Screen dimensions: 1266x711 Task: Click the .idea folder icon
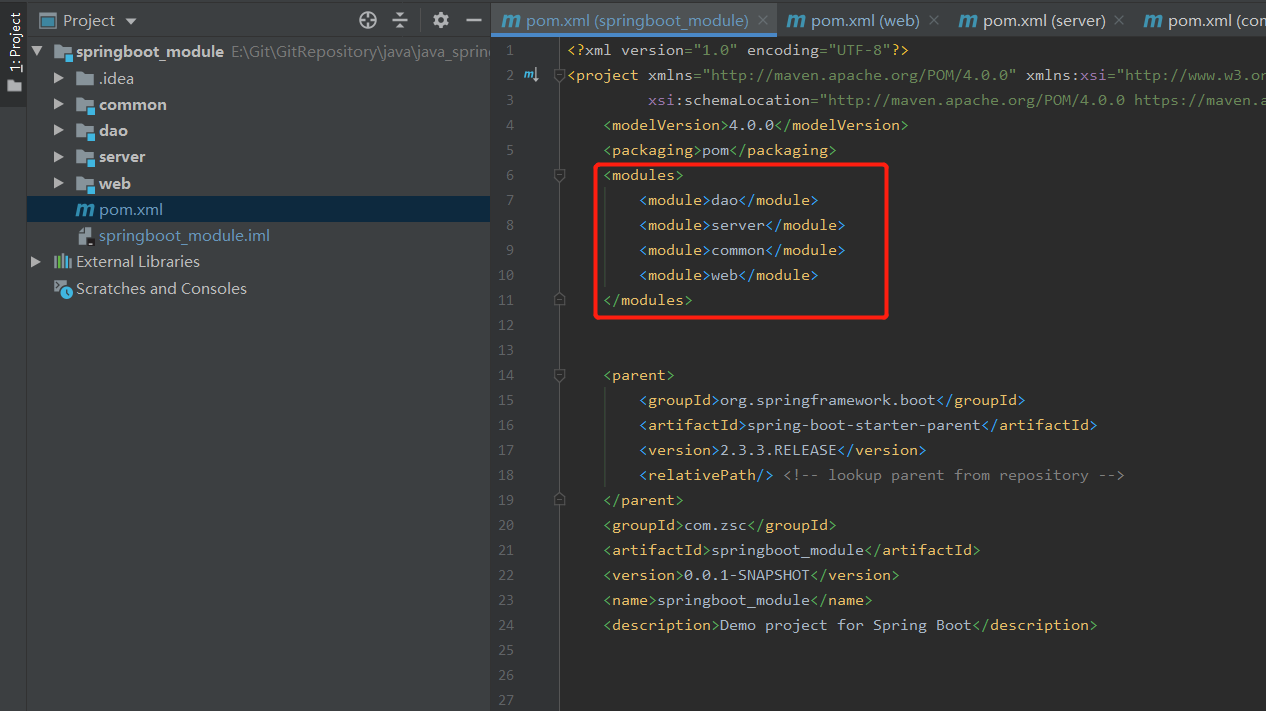[86, 79]
